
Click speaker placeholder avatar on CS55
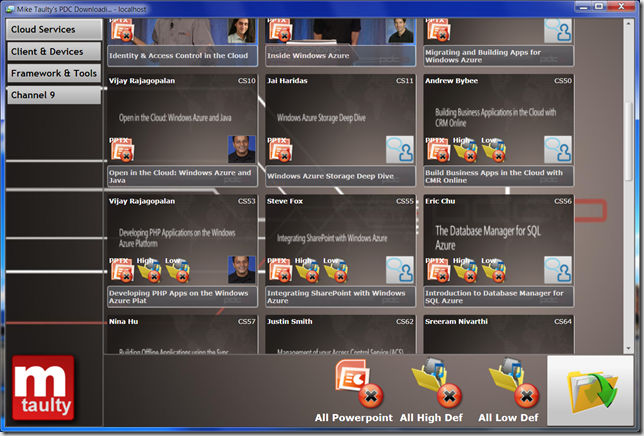400,270
